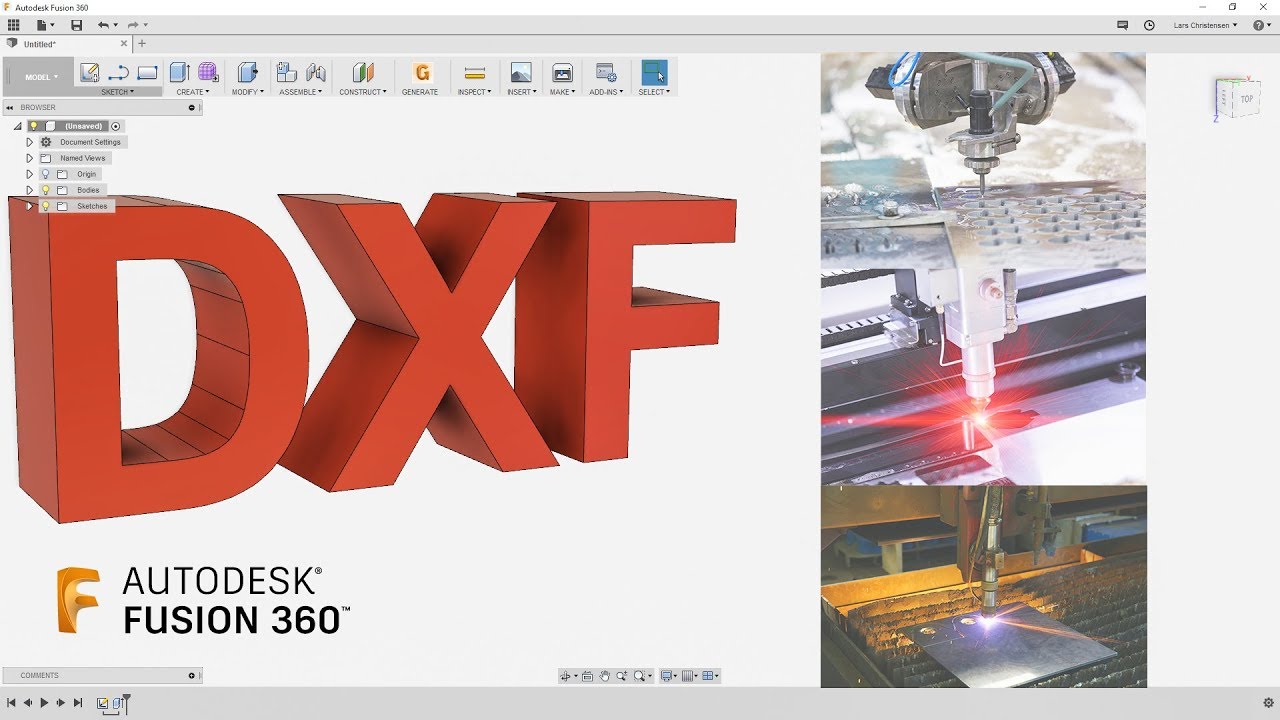Click the Undo arrow

click(x=103, y=25)
